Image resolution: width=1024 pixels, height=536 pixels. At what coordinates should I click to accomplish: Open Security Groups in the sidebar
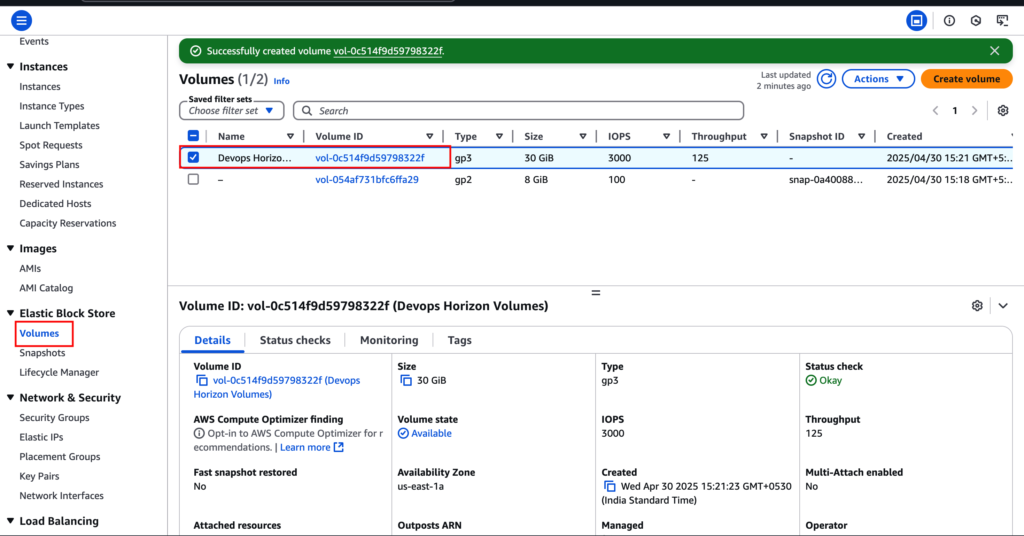pos(54,418)
